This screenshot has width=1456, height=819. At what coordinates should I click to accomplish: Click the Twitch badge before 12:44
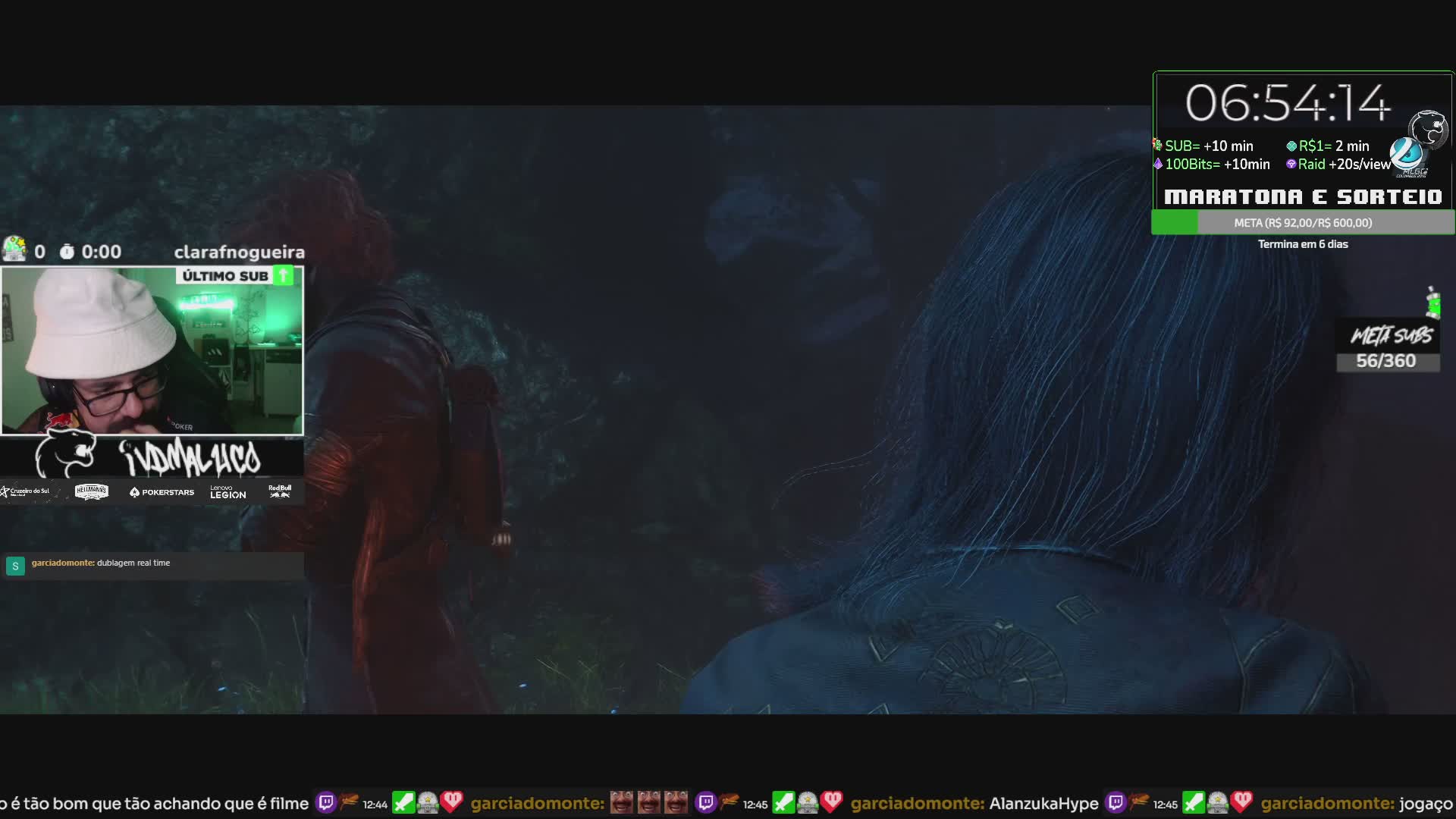pyautogui.click(x=326, y=802)
